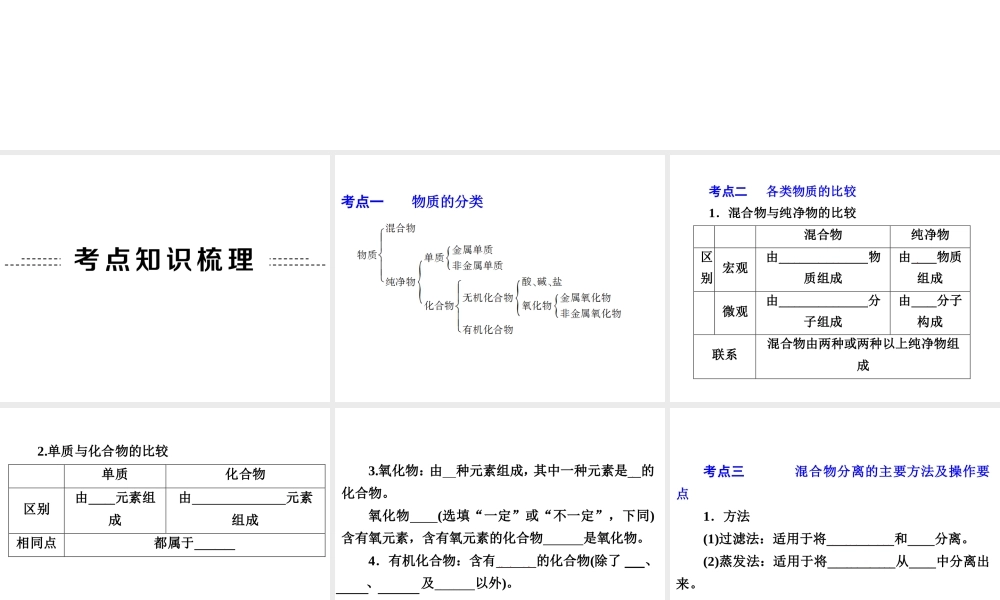Open the 单质与化合物的比较 slide
This screenshot has height=600, width=1000.
point(165,504)
